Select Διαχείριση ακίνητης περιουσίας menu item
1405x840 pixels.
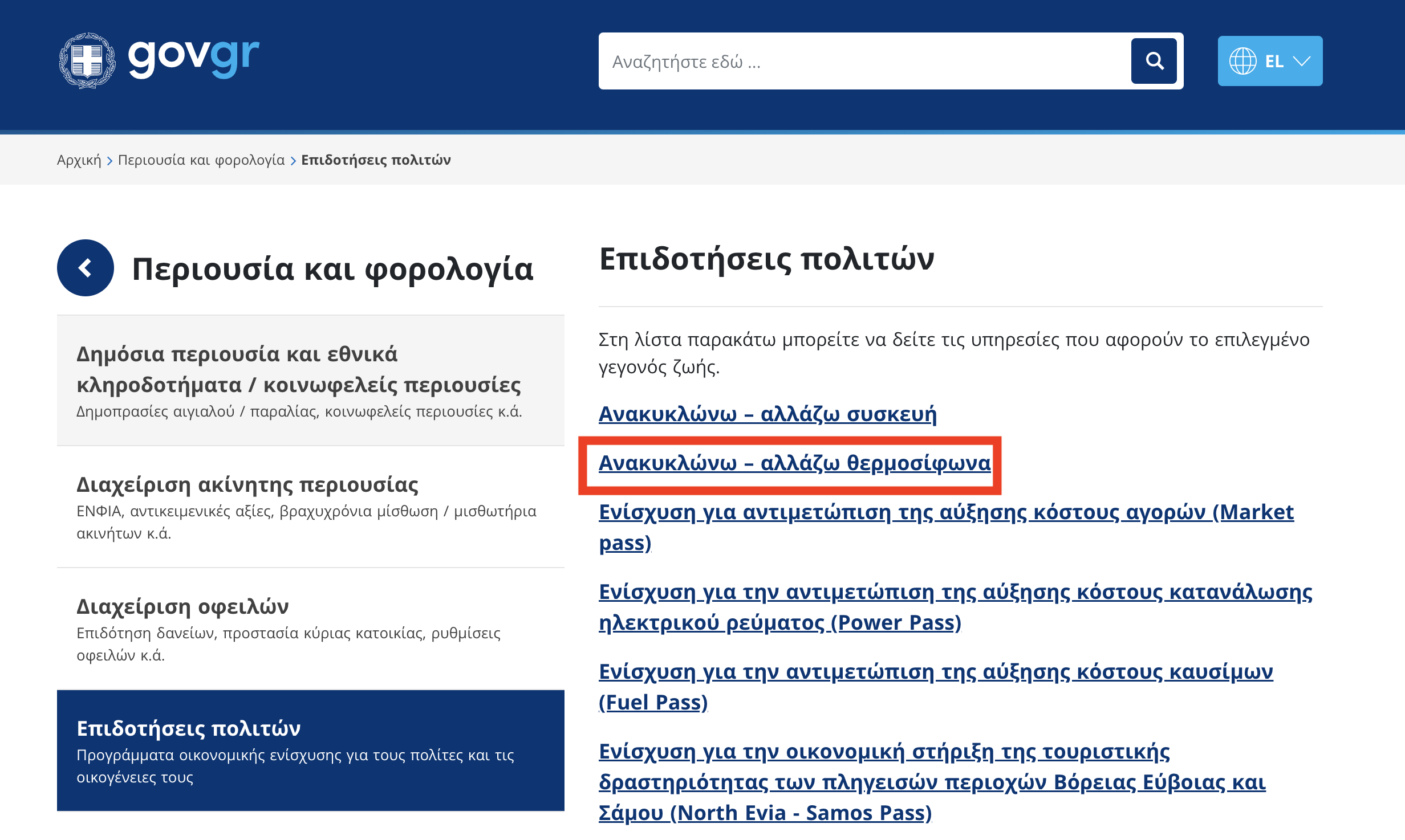tap(247, 484)
